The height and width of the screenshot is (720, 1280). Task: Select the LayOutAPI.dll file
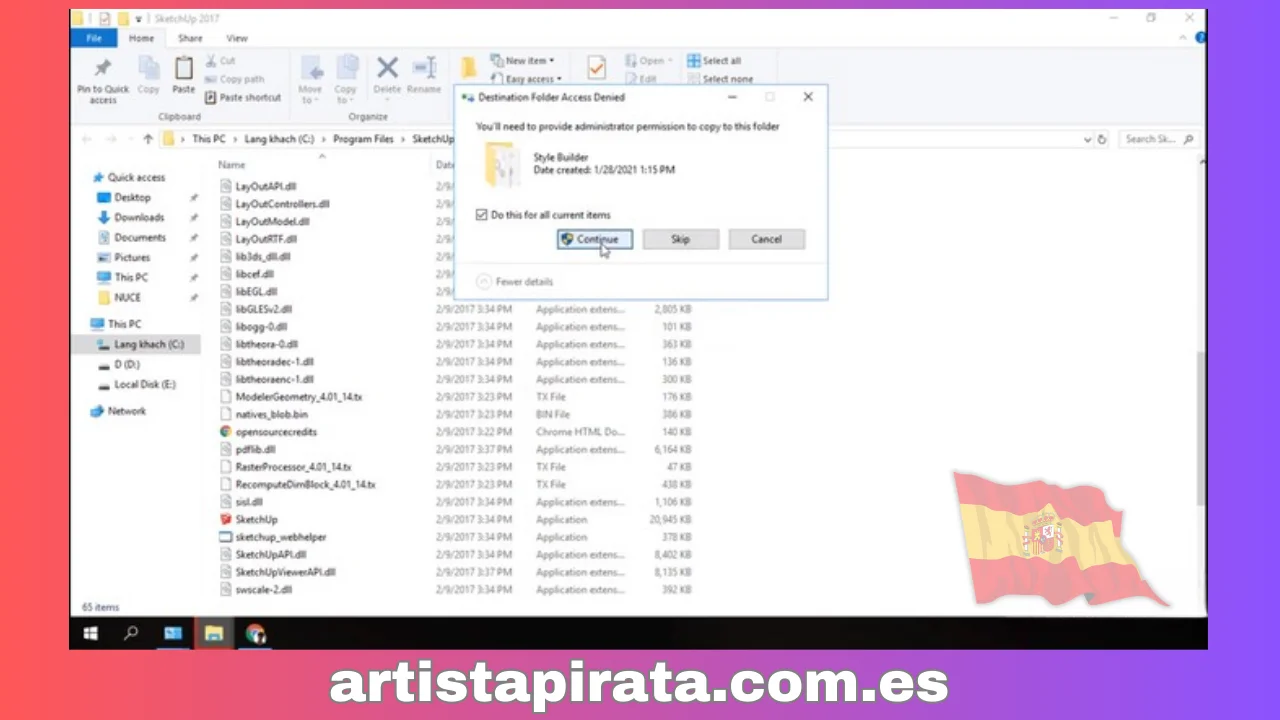[258, 186]
